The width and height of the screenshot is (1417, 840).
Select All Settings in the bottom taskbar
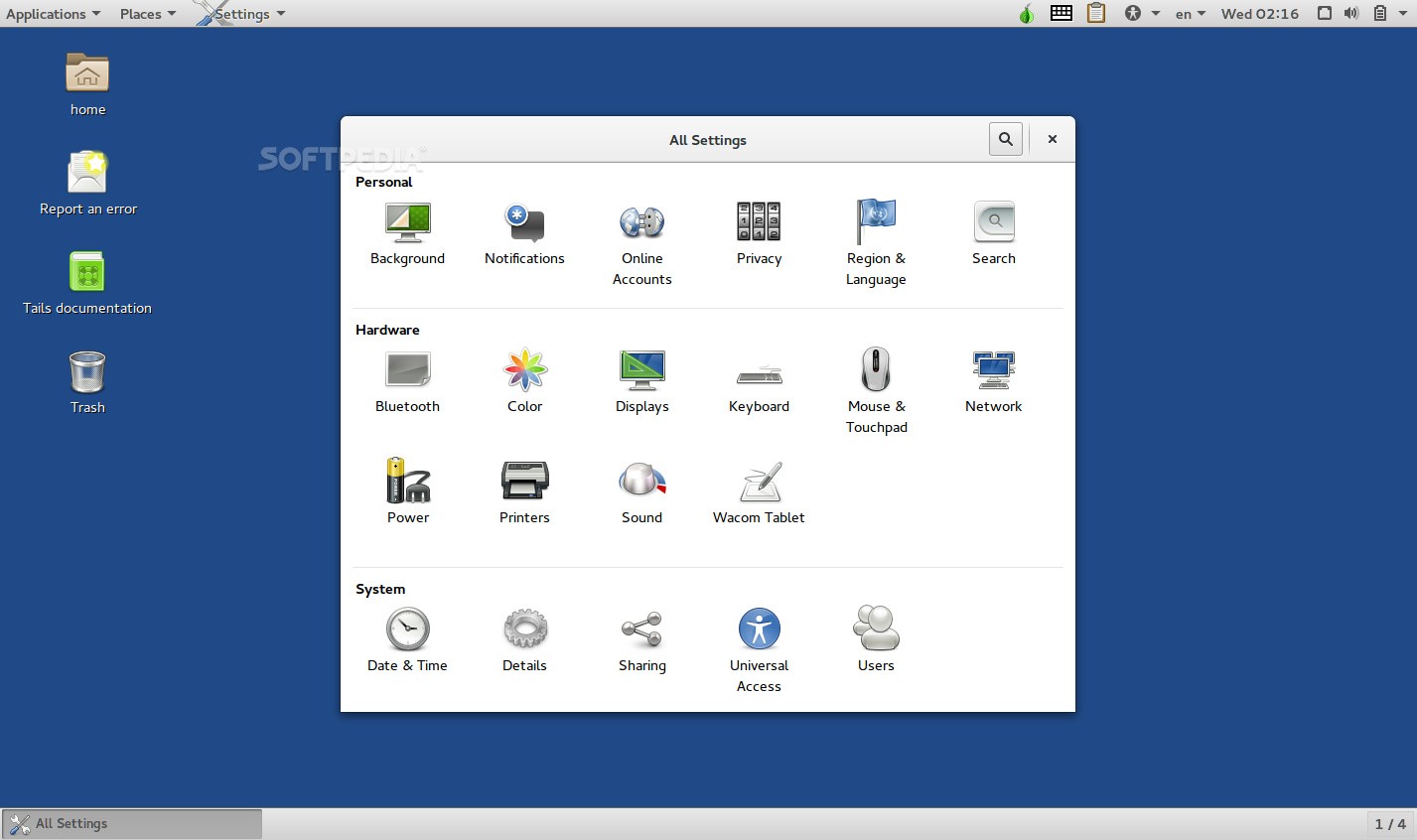pos(132,824)
